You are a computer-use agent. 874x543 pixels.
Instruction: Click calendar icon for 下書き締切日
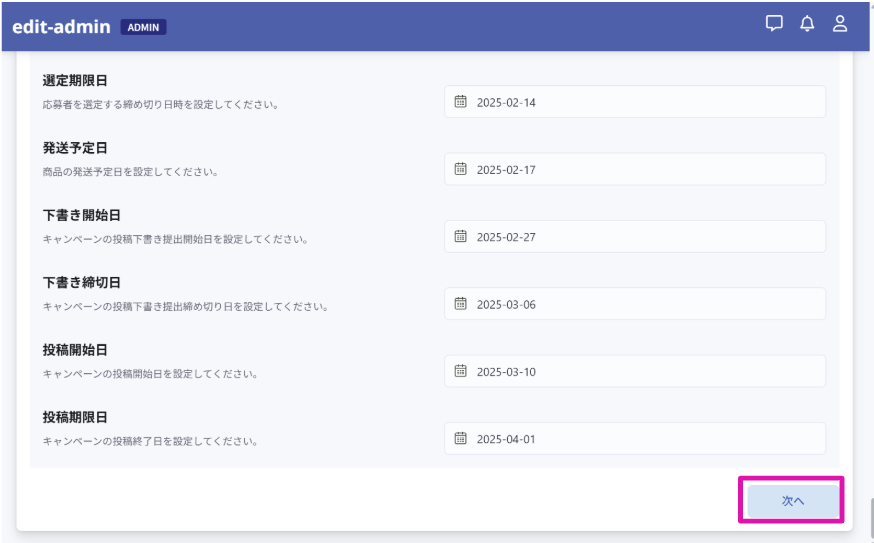461,304
